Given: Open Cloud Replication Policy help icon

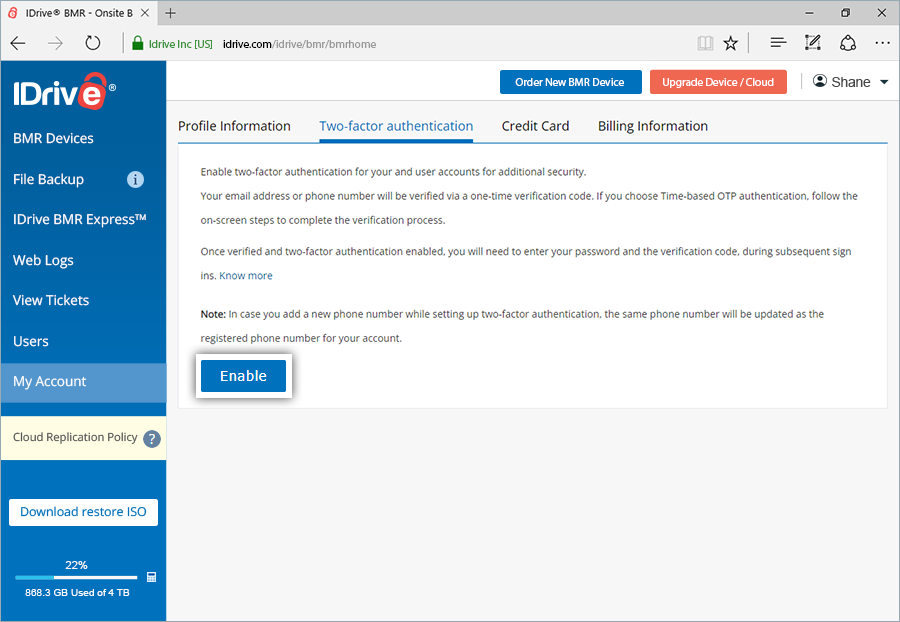Looking at the screenshot, I should (x=151, y=438).
